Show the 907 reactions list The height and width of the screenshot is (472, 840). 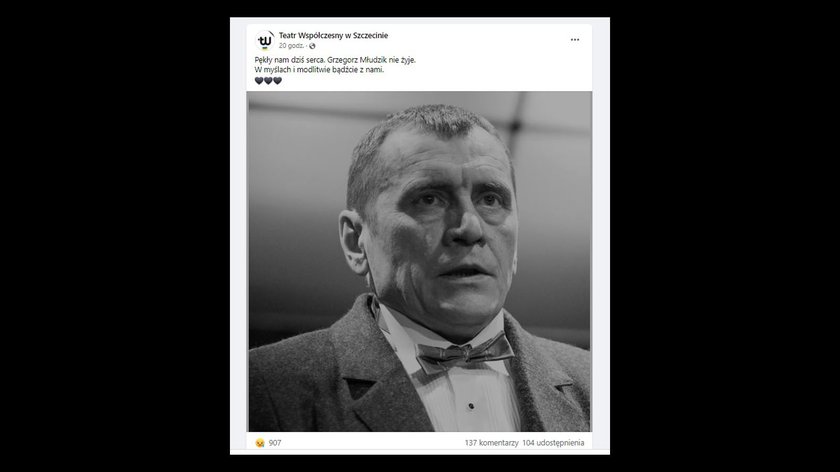[275, 443]
